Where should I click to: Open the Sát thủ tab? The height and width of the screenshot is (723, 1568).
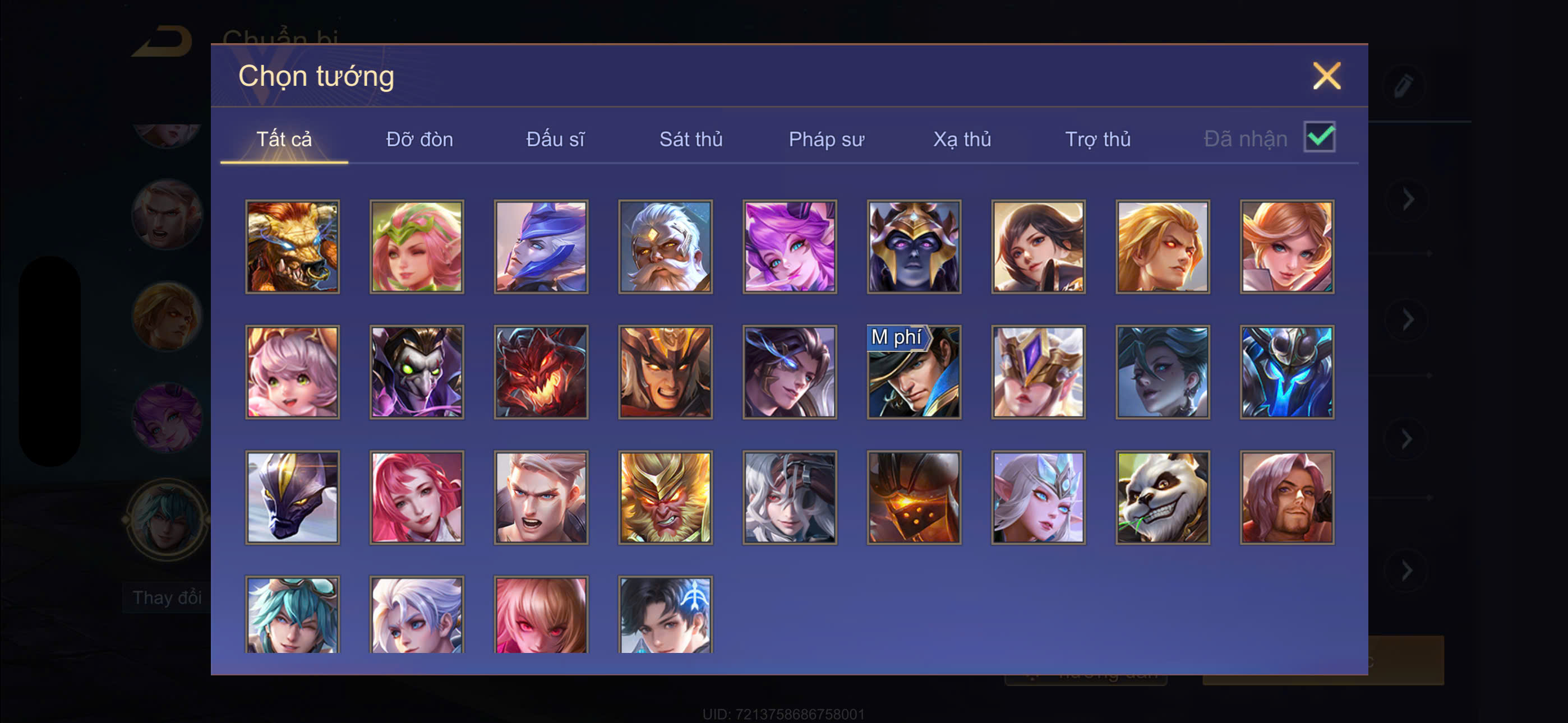pos(691,140)
